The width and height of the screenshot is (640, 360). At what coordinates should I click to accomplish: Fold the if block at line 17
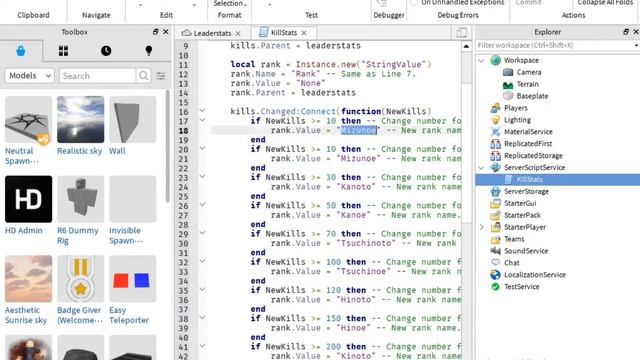[x=202, y=120]
